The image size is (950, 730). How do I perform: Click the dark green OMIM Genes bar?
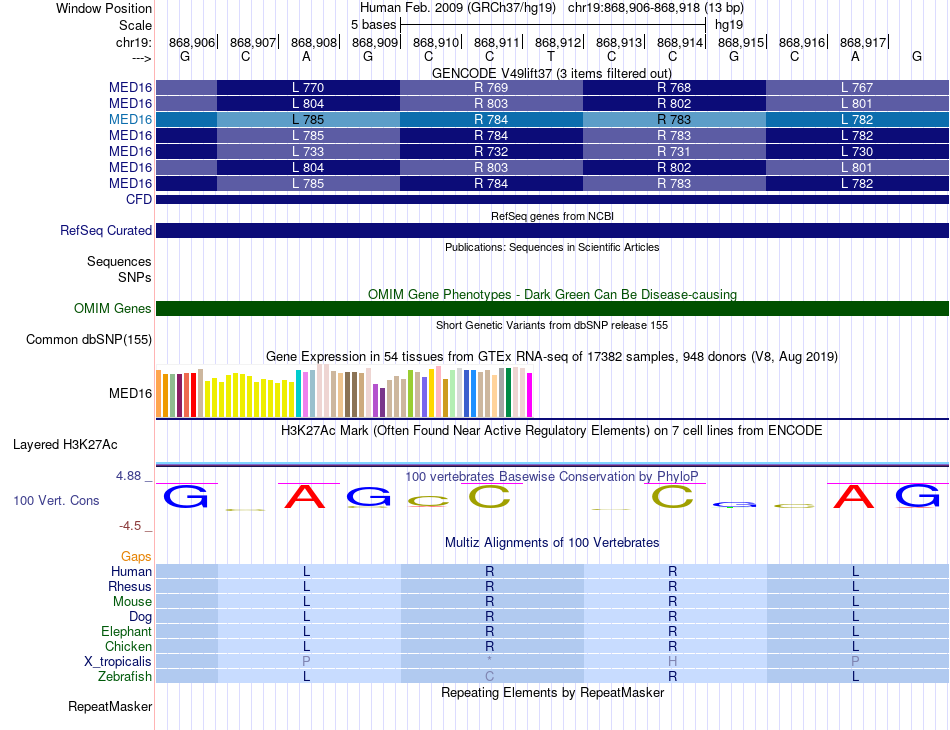pos(553,308)
